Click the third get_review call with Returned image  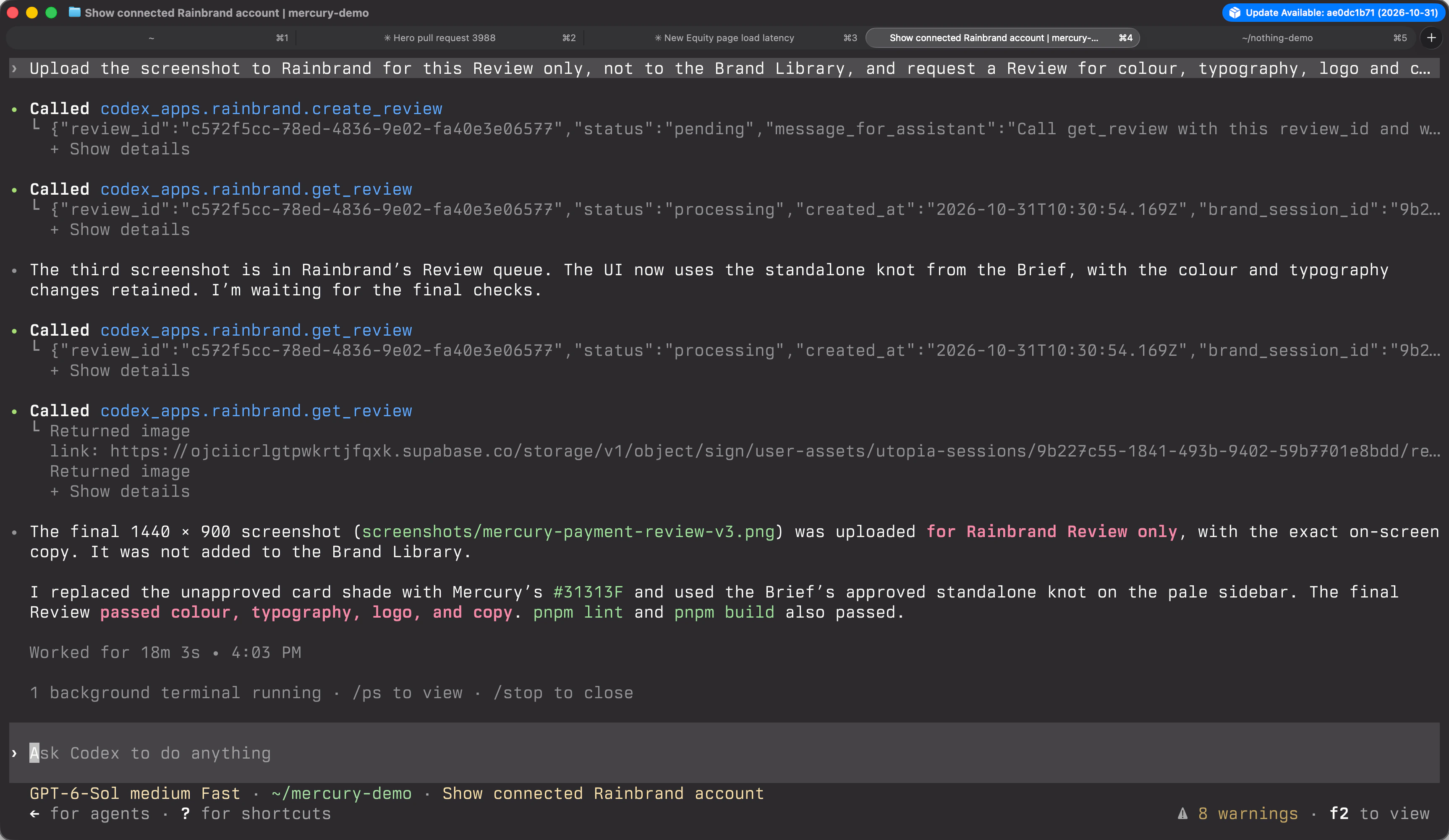tap(256, 410)
